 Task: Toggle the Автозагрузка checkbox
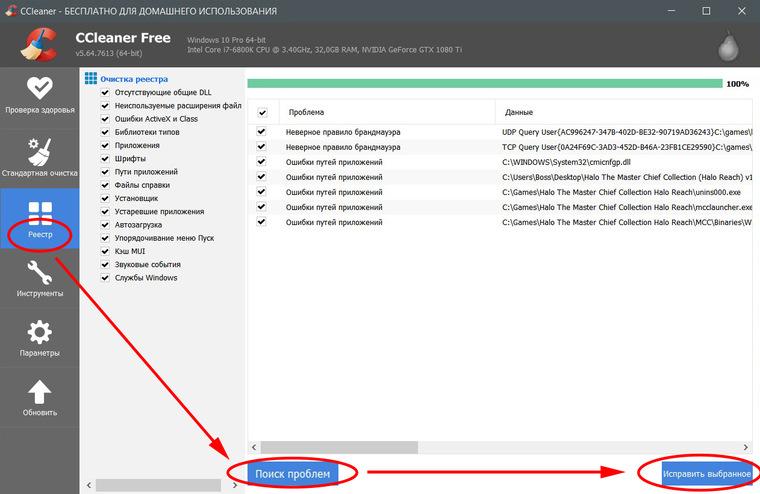[x=105, y=224]
